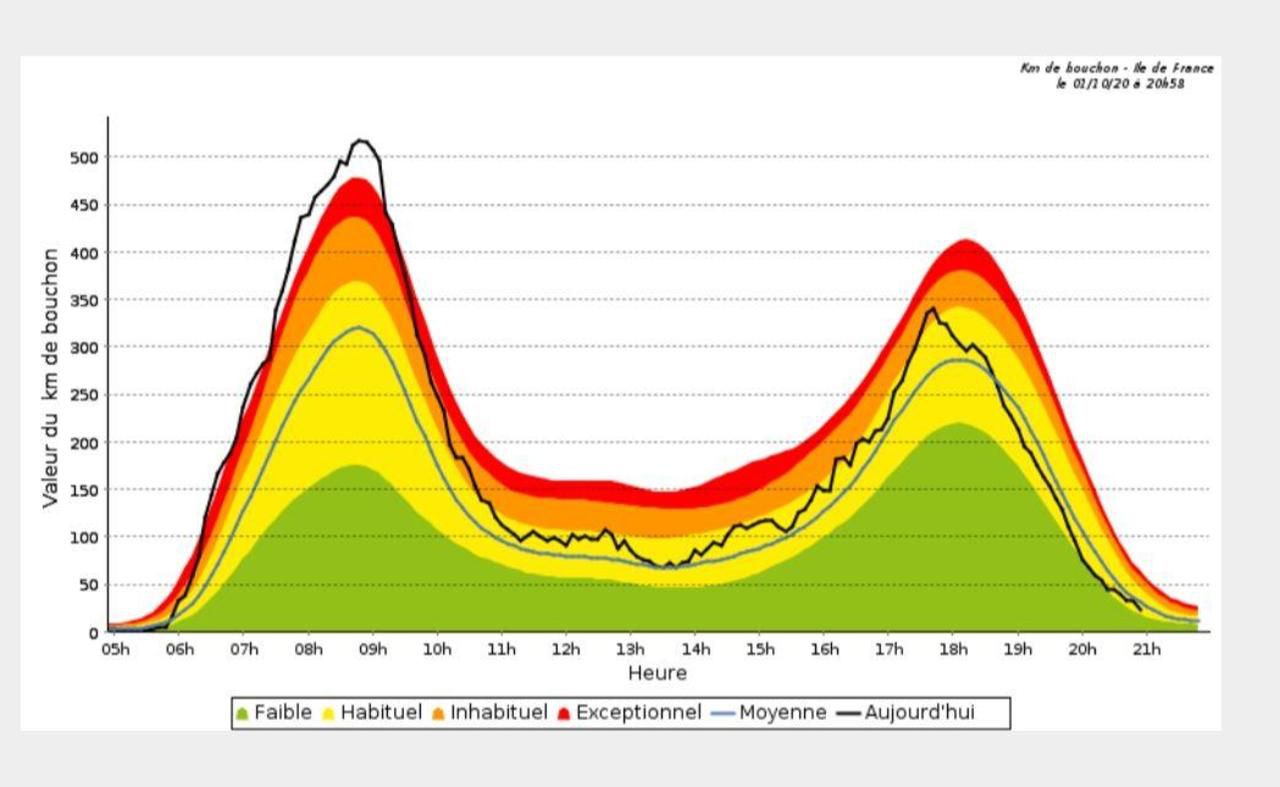Click the yellow Habituel legend swatch
Image resolution: width=1280 pixels, height=787 pixels.
tap(327, 714)
